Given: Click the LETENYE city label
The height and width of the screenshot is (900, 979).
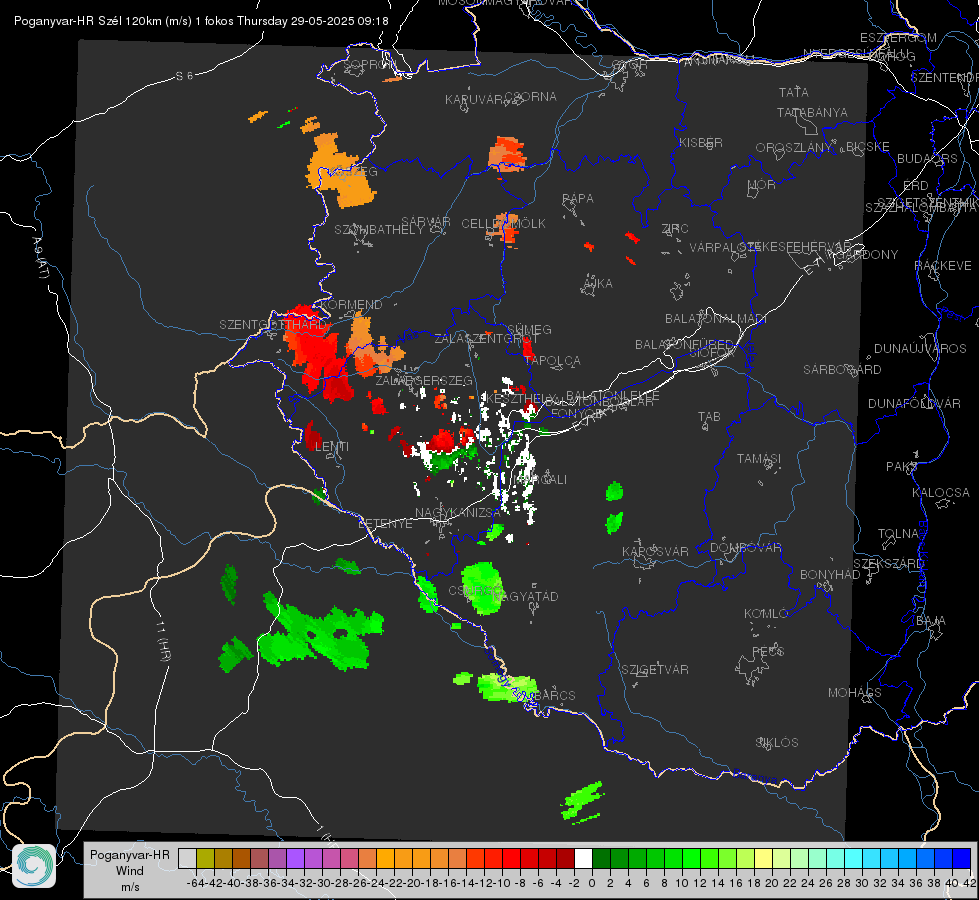Looking at the screenshot, I should 385,524.
